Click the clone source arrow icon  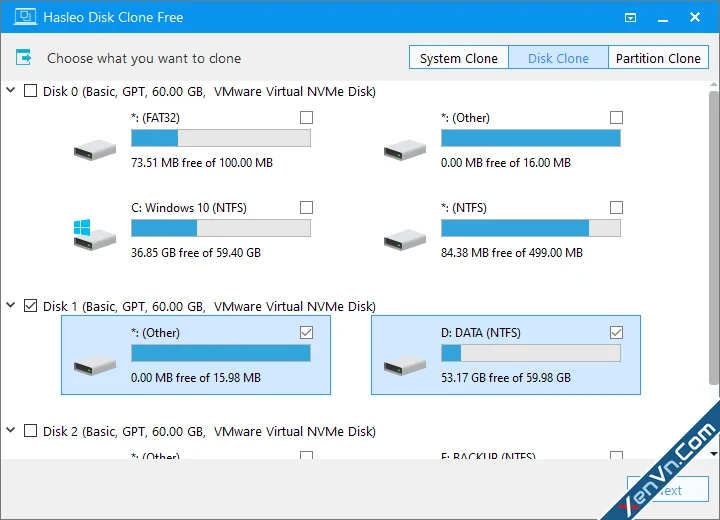point(23,57)
